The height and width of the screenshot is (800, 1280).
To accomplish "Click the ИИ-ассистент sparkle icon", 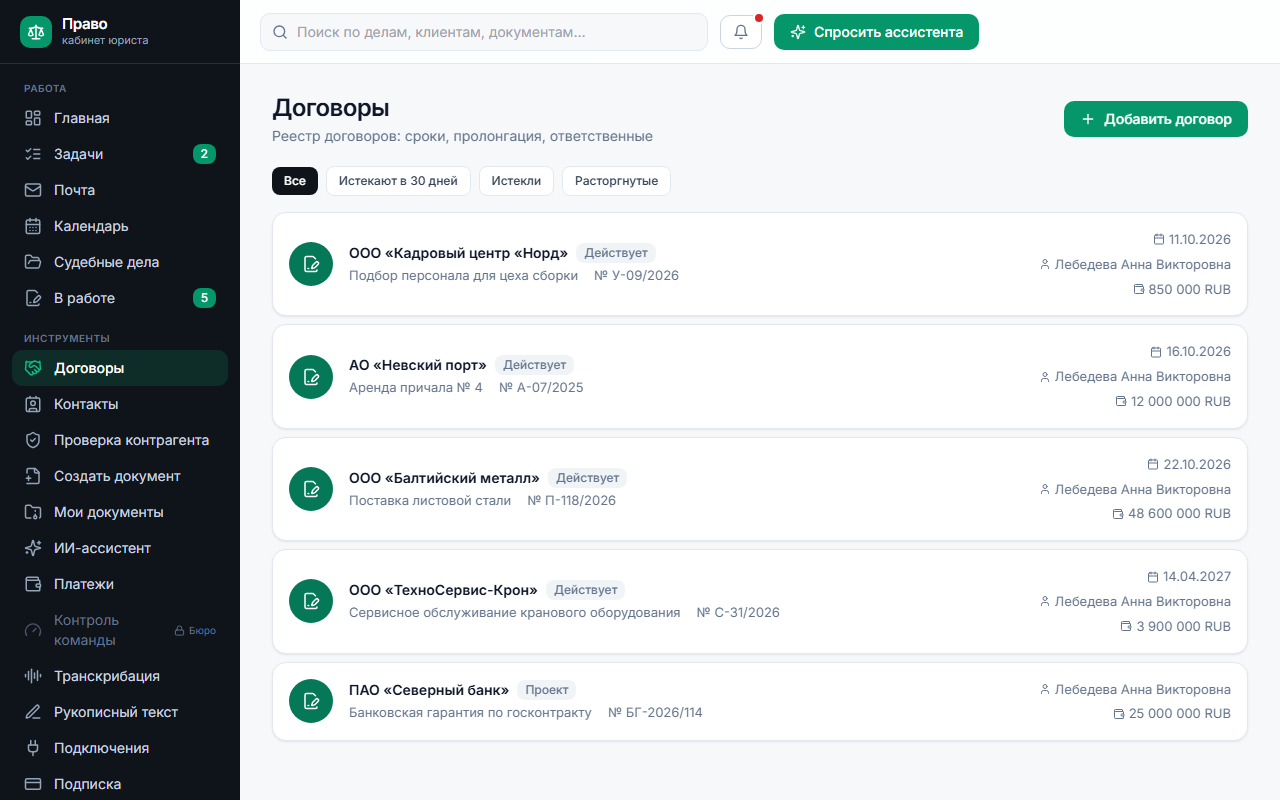I will (x=33, y=548).
